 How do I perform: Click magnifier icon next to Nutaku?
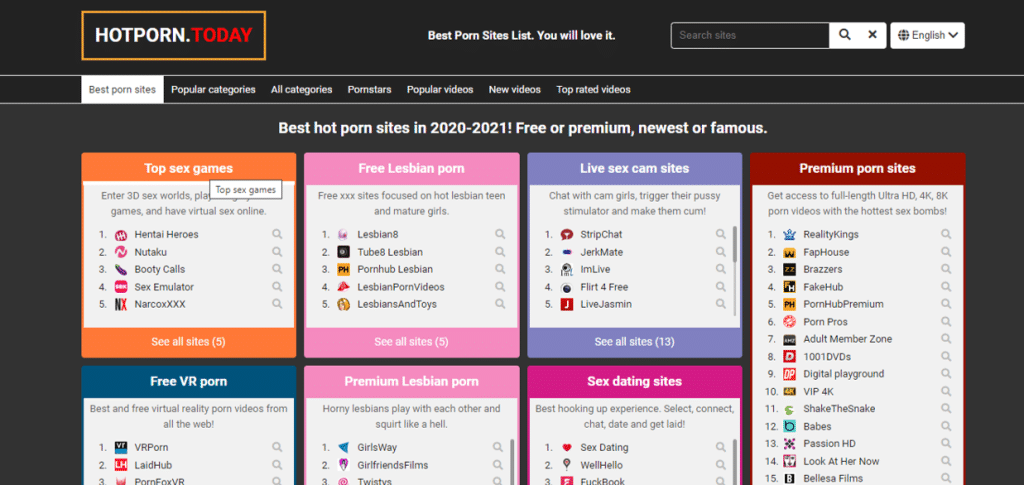pyautogui.click(x=278, y=251)
